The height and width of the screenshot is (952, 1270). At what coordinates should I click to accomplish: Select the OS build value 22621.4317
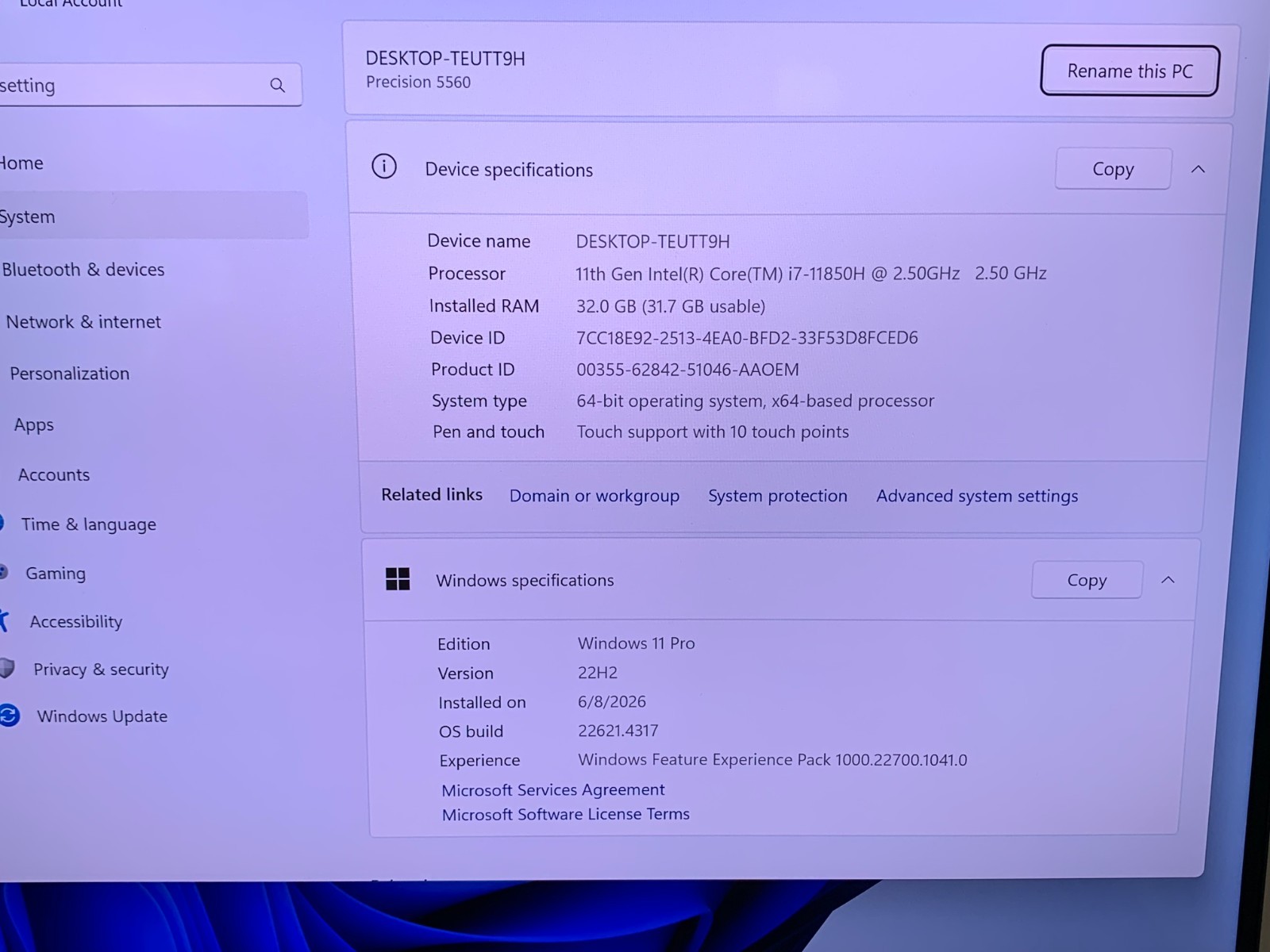[x=618, y=731]
